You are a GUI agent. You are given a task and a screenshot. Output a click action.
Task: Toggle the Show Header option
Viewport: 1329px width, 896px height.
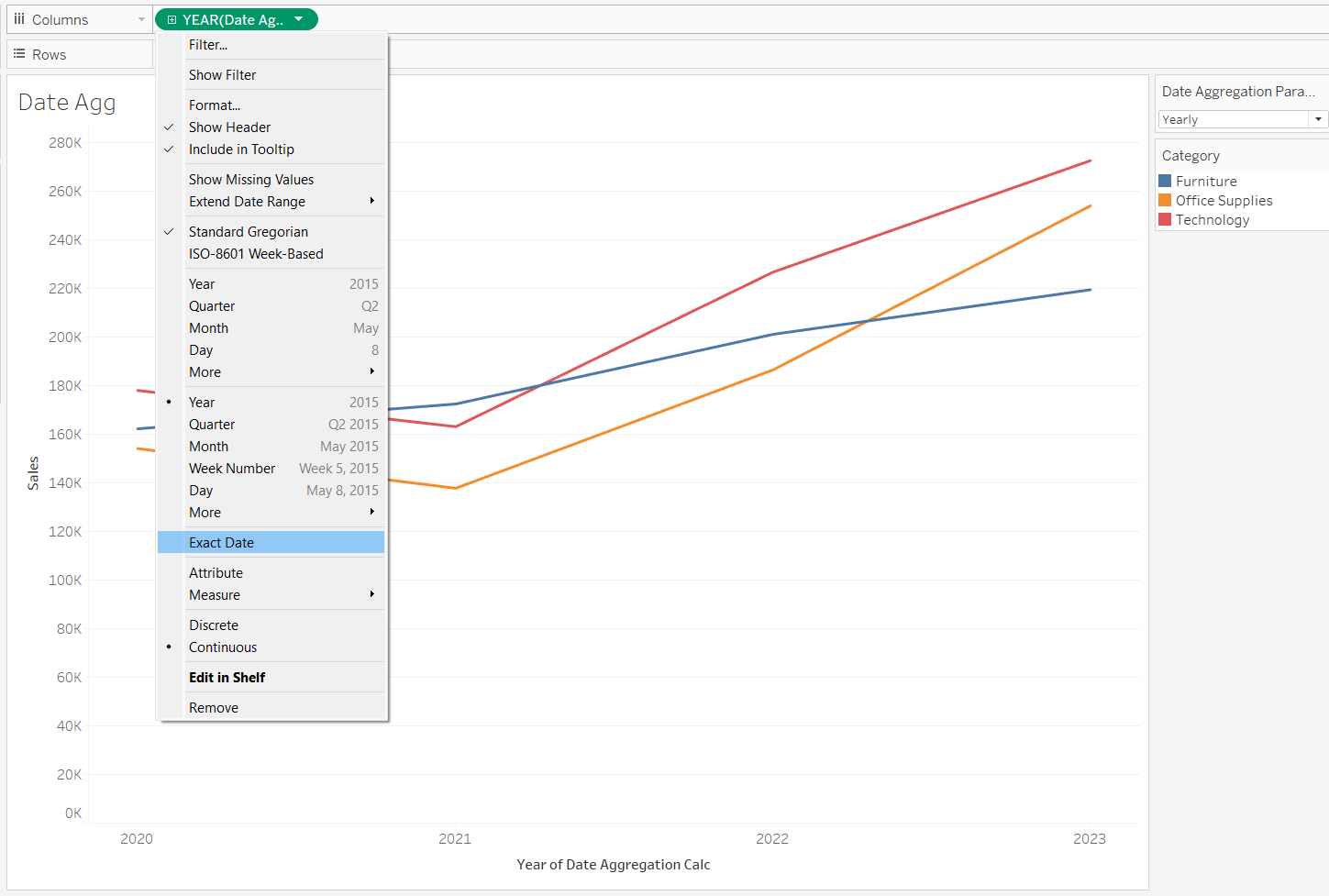pos(229,127)
